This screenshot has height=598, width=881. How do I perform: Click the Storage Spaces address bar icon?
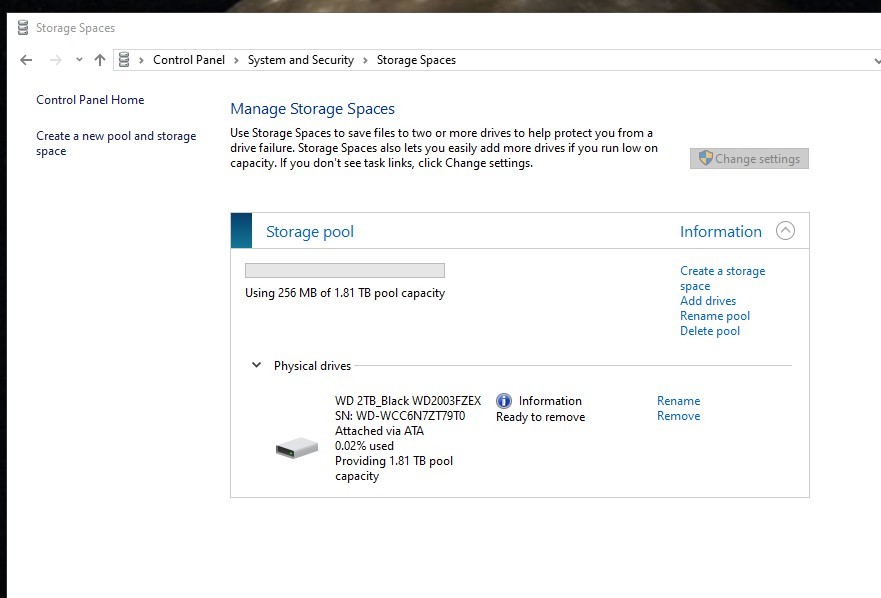[124, 60]
